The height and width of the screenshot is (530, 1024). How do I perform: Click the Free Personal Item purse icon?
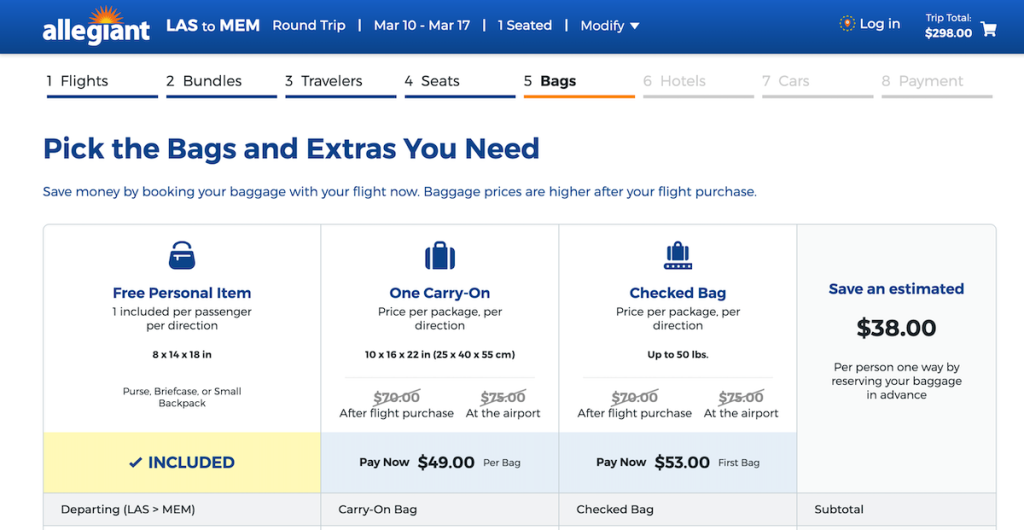point(182,255)
